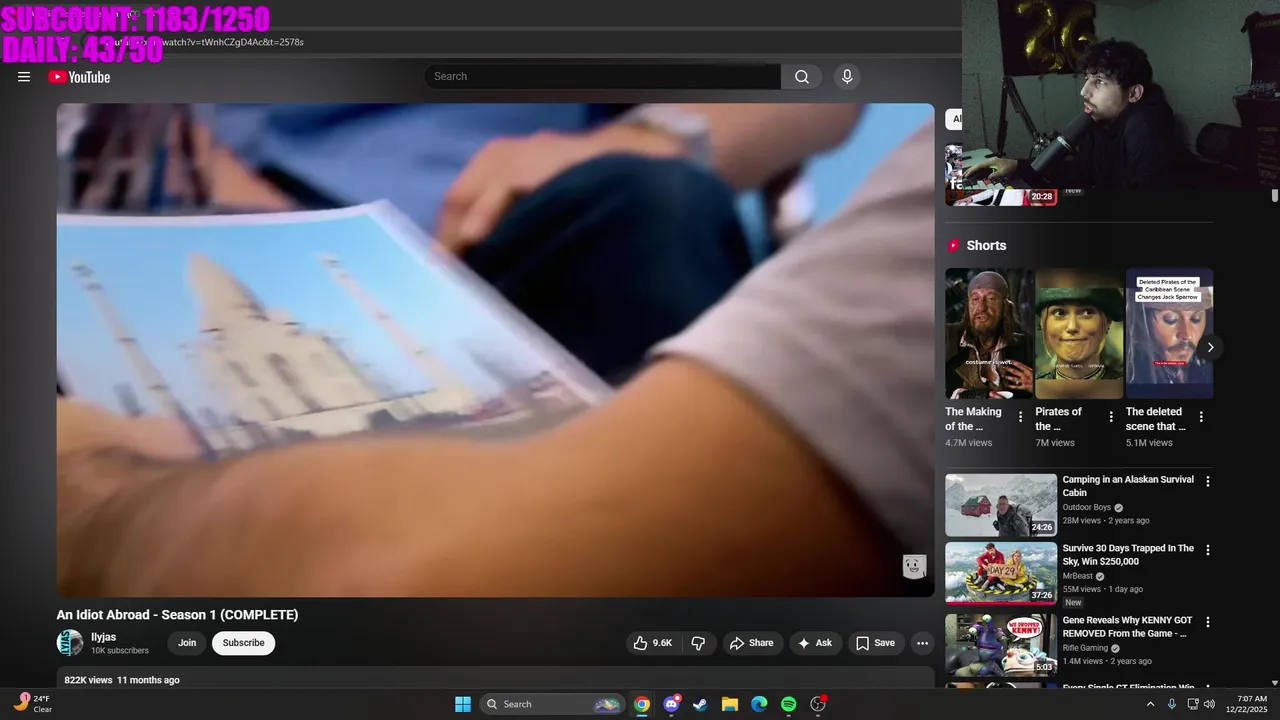
Task: Open options for MrBeast video
Action: (1207, 550)
